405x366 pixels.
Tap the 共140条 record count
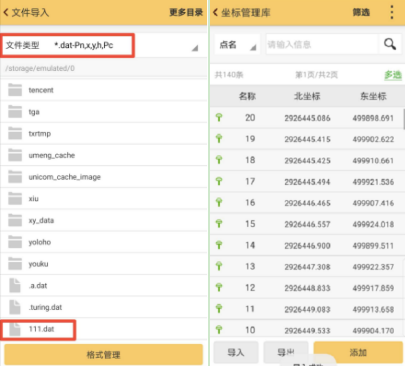coord(229,75)
